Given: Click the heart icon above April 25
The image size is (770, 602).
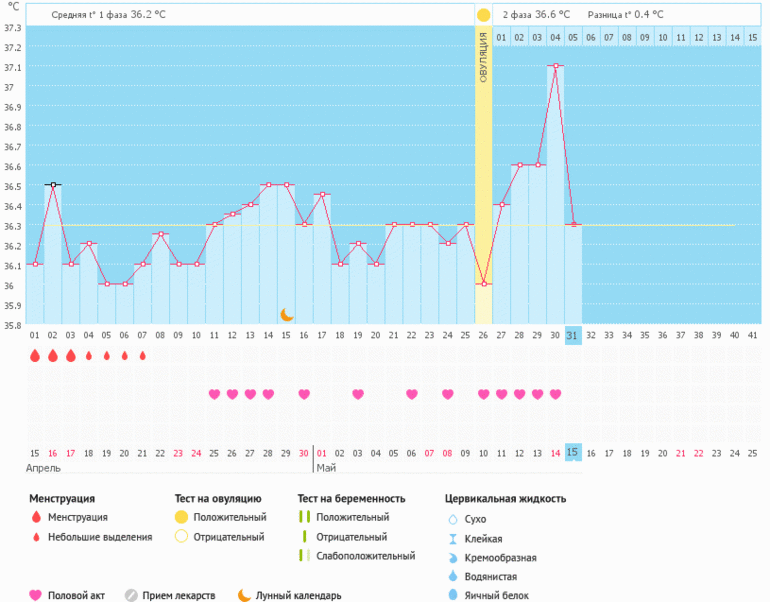Looking at the screenshot, I should tap(214, 394).
